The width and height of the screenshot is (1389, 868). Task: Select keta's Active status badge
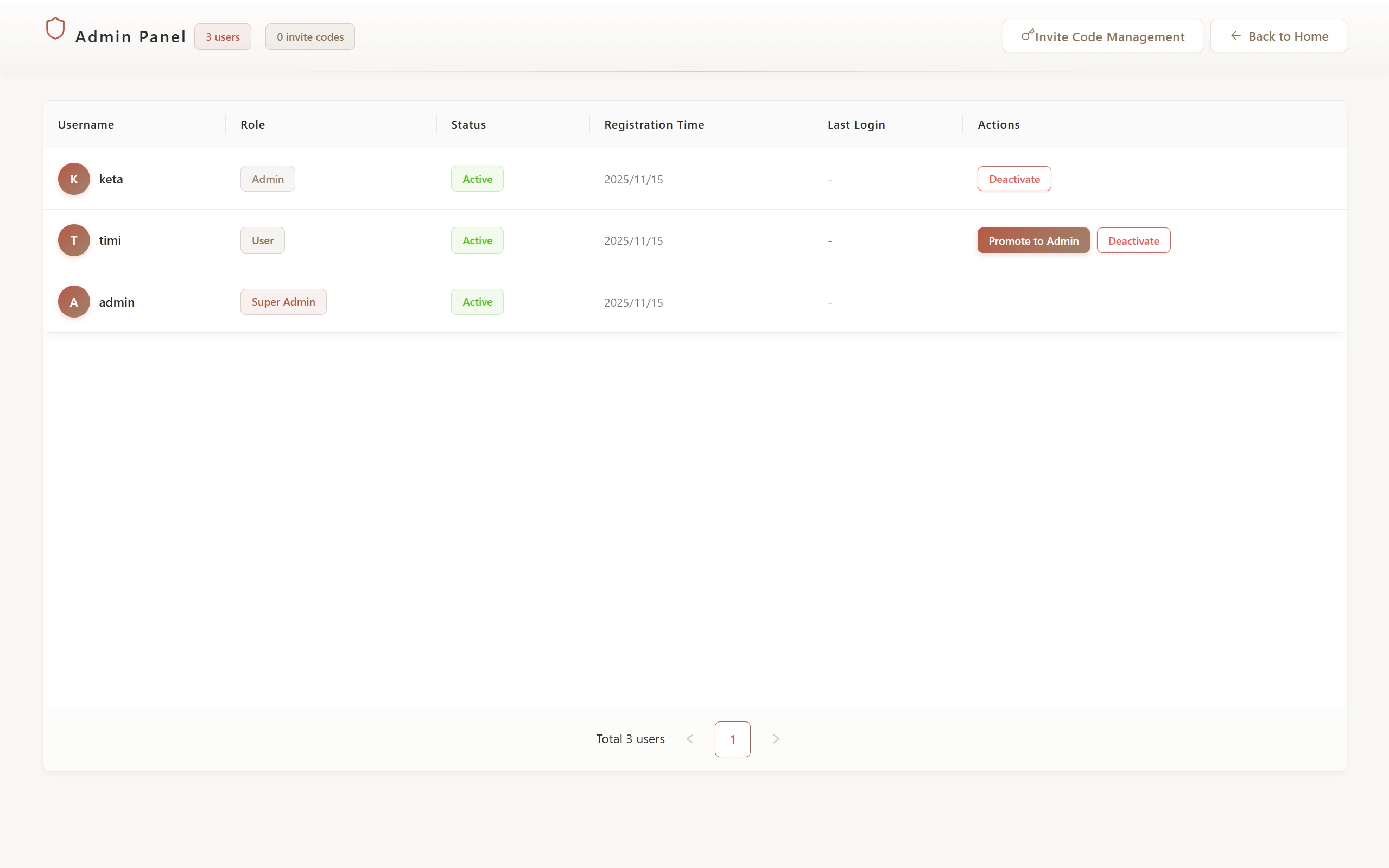click(x=477, y=179)
